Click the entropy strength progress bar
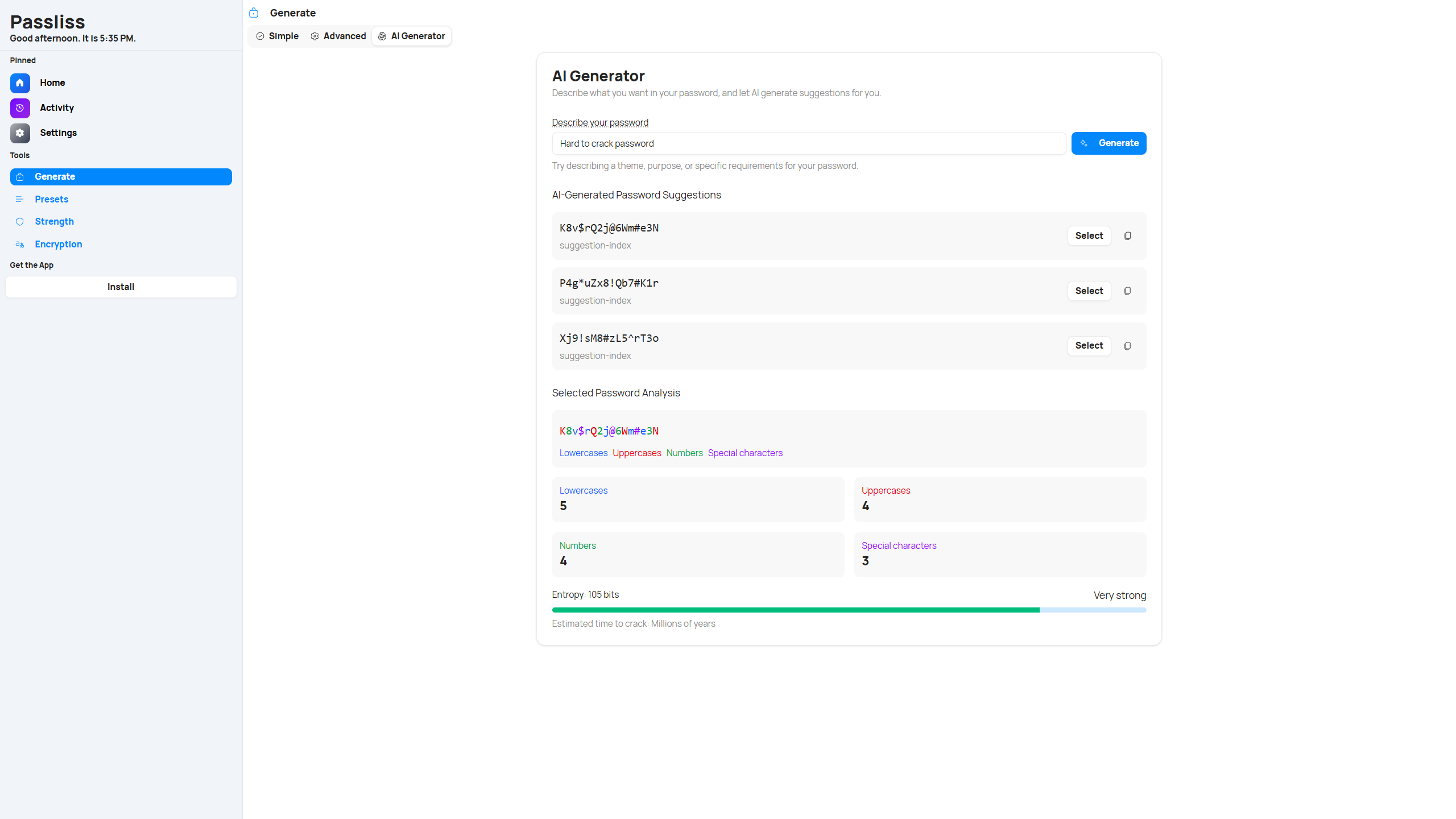This screenshot has width=1456, height=819. [849, 610]
